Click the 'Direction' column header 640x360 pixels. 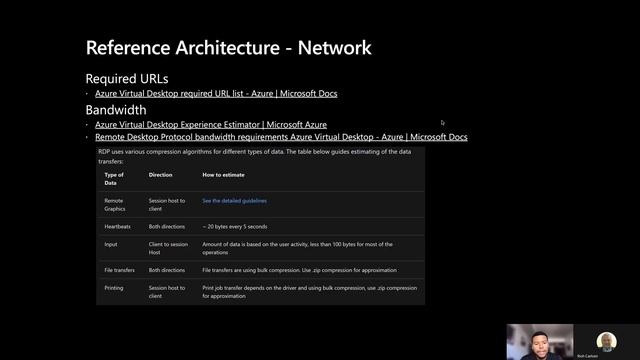160,175
